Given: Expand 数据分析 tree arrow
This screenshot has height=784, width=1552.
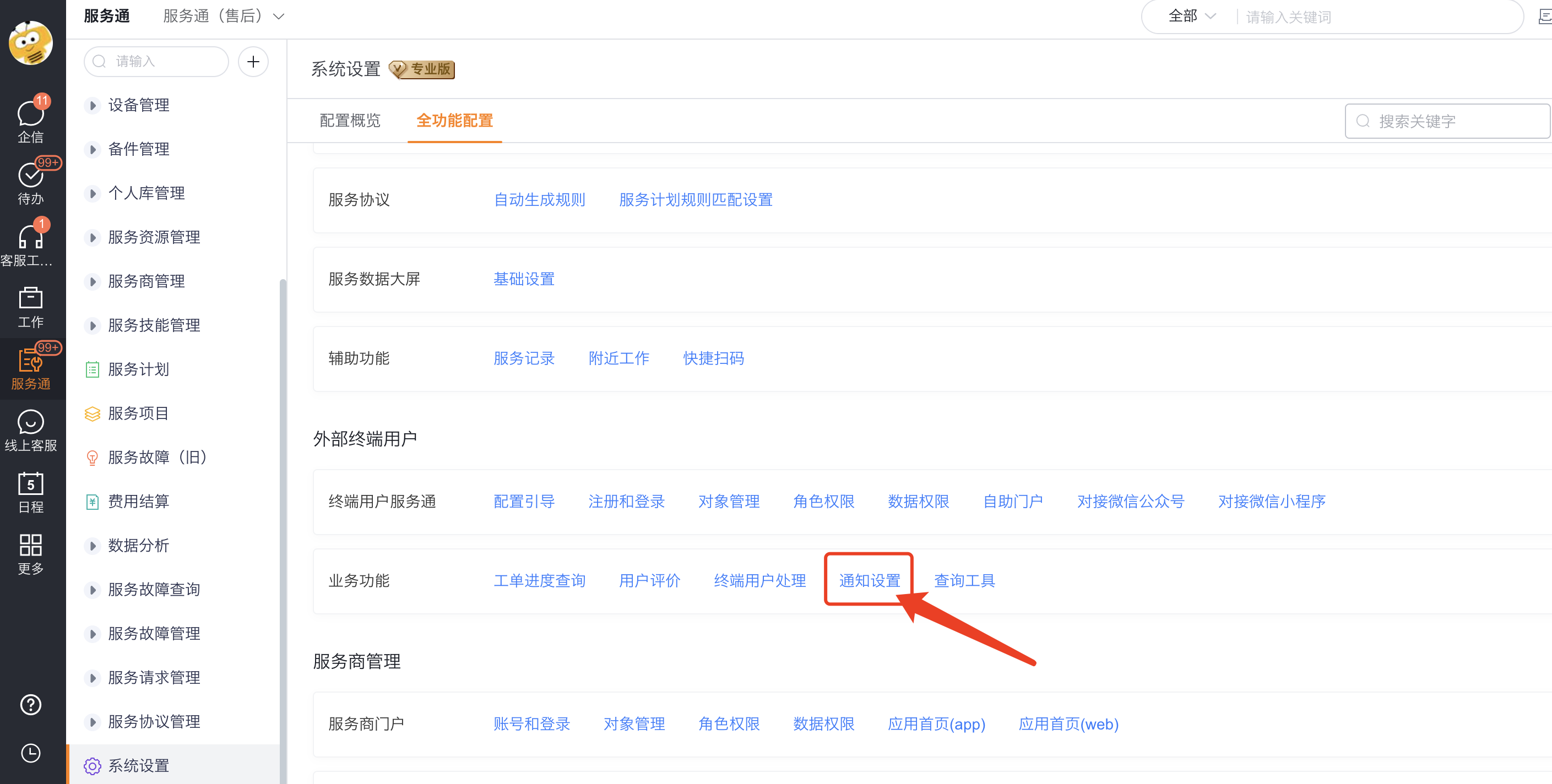Looking at the screenshot, I should click(92, 546).
